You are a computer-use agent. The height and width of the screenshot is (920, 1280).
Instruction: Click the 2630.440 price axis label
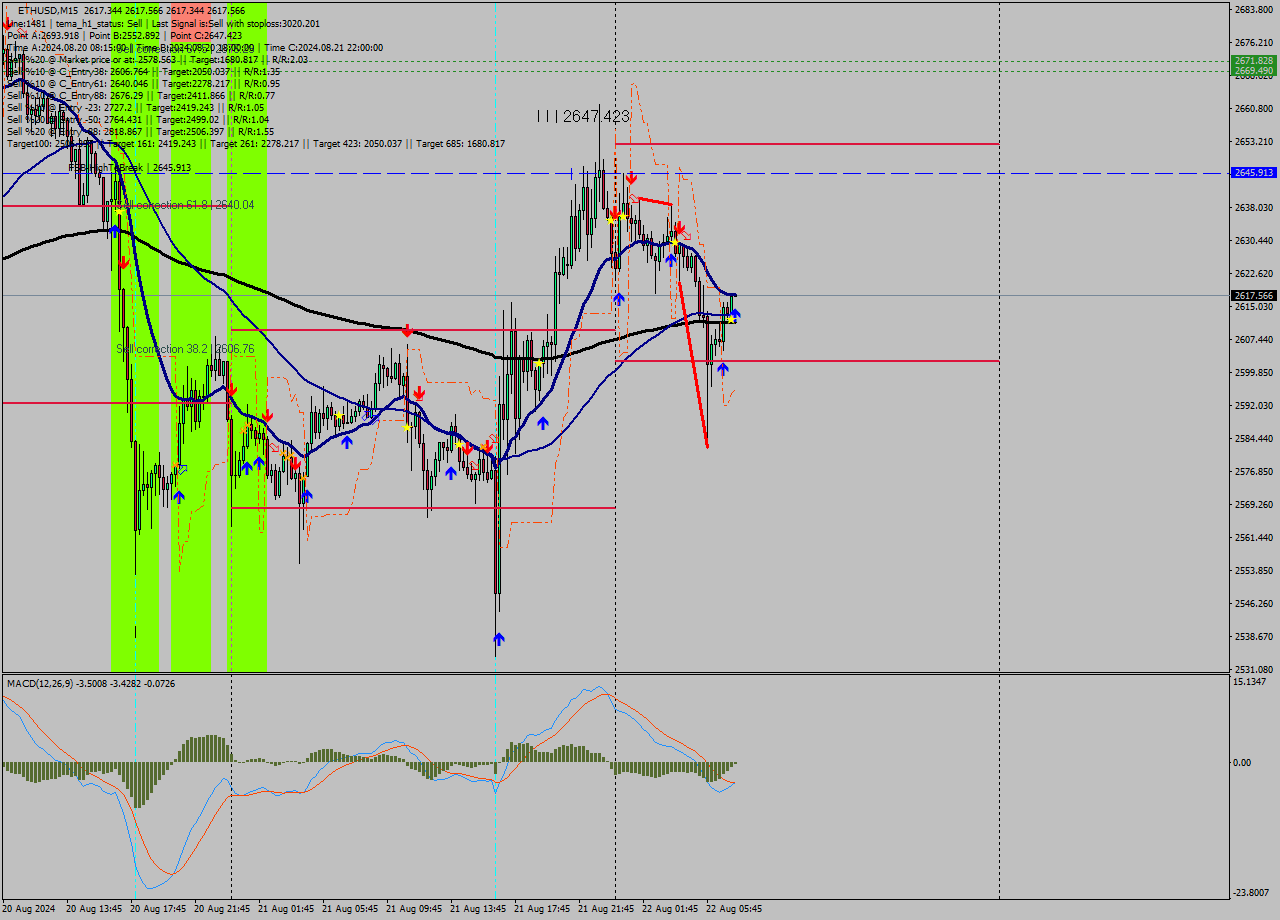[x=1254, y=240]
